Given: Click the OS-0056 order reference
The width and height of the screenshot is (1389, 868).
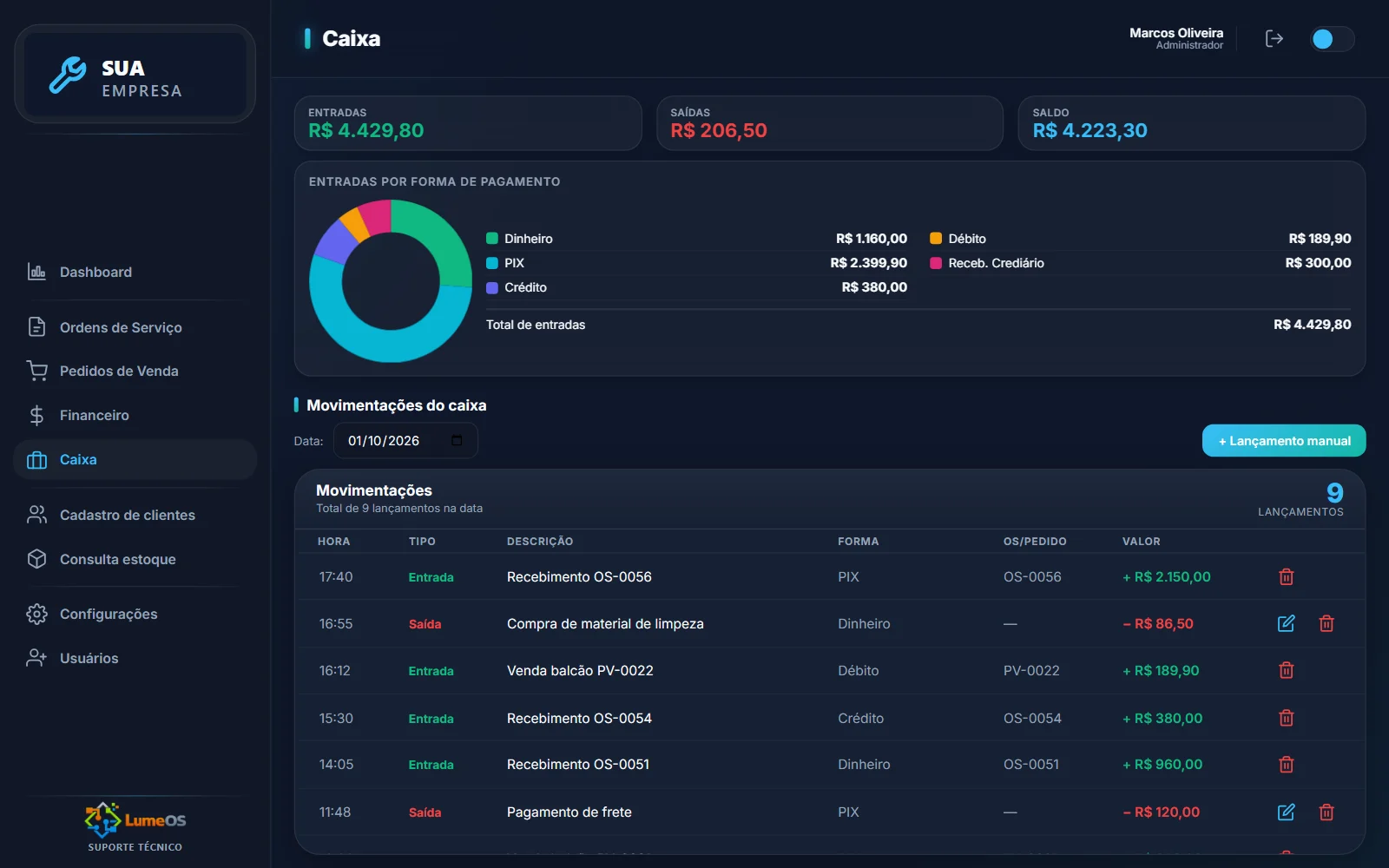Looking at the screenshot, I should click(x=1032, y=576).
